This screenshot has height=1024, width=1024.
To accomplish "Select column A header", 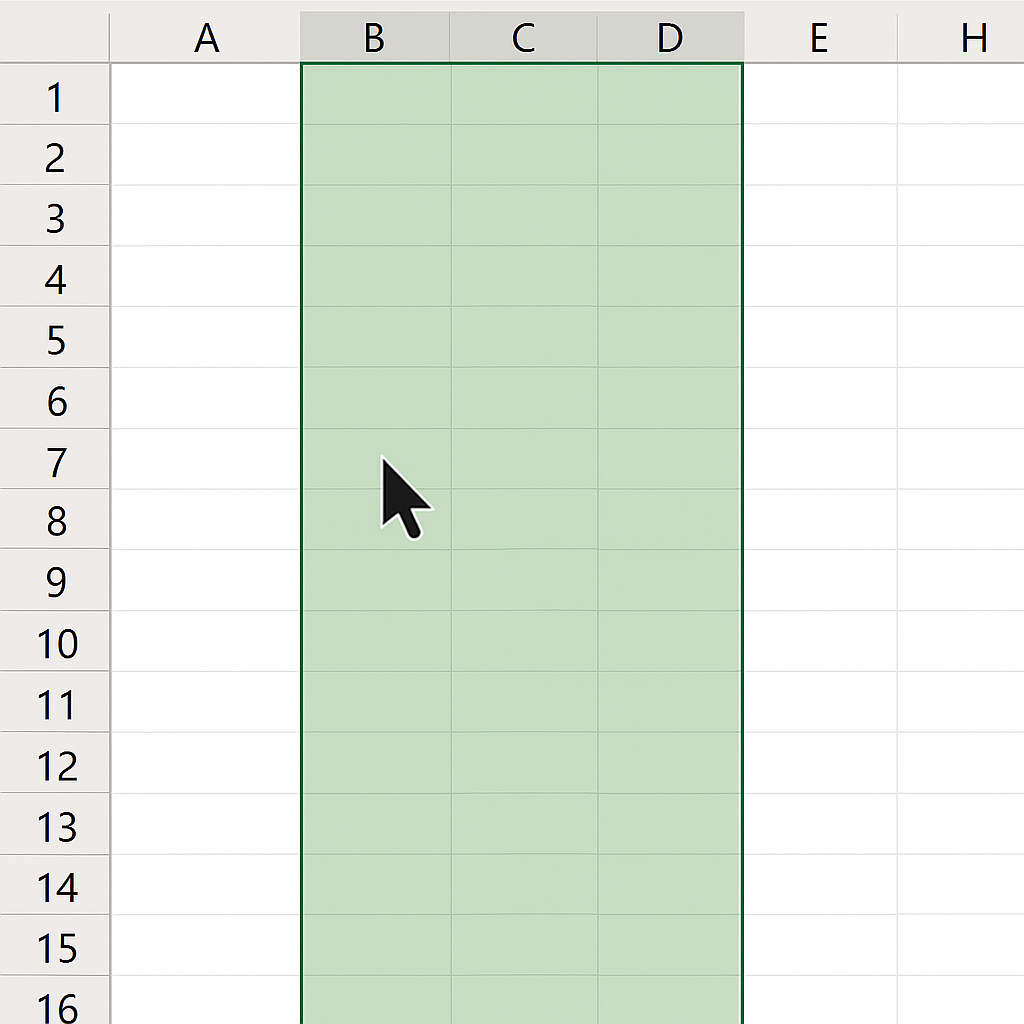I will tap(205, 37).
